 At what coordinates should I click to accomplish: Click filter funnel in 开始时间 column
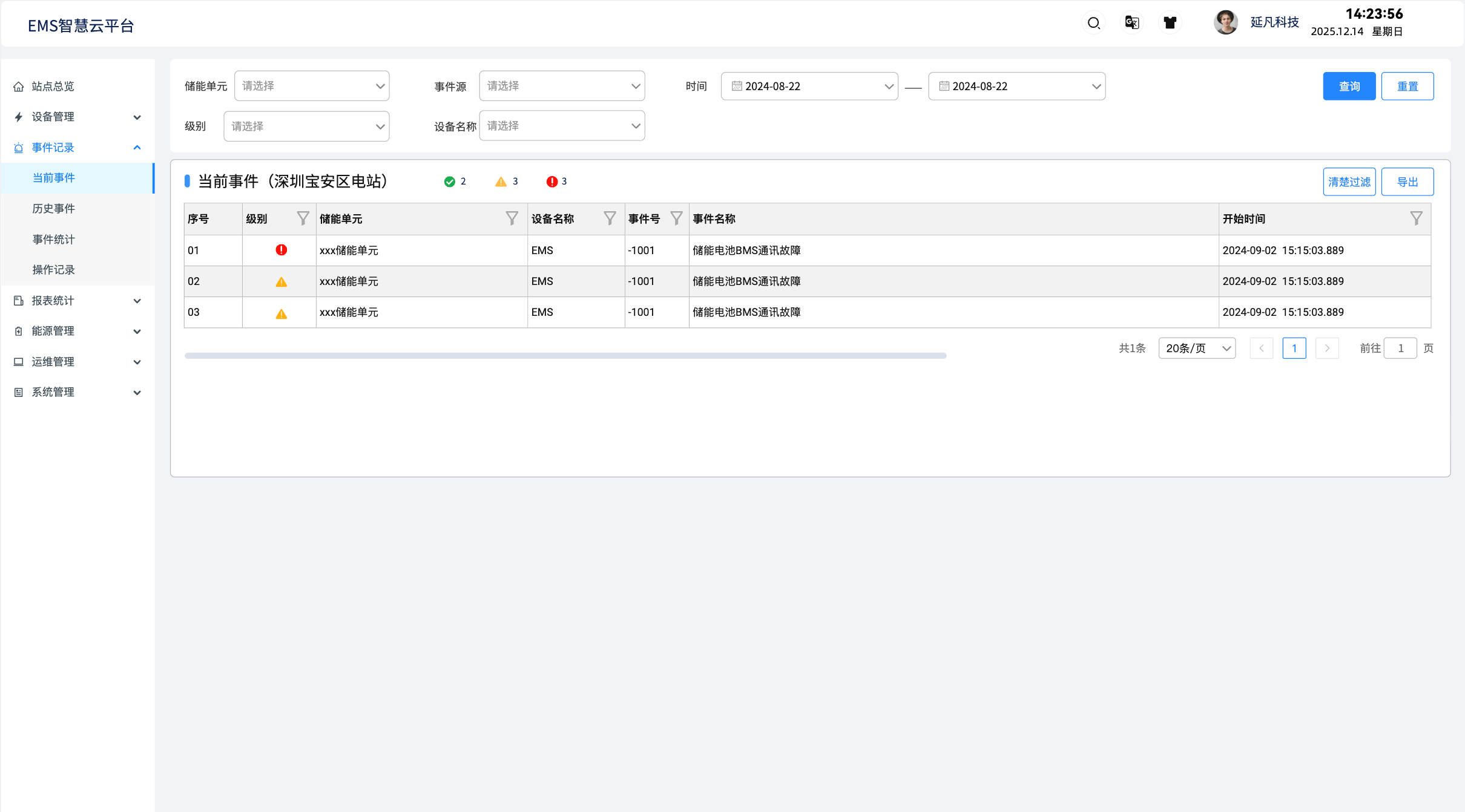(1416, 218)
